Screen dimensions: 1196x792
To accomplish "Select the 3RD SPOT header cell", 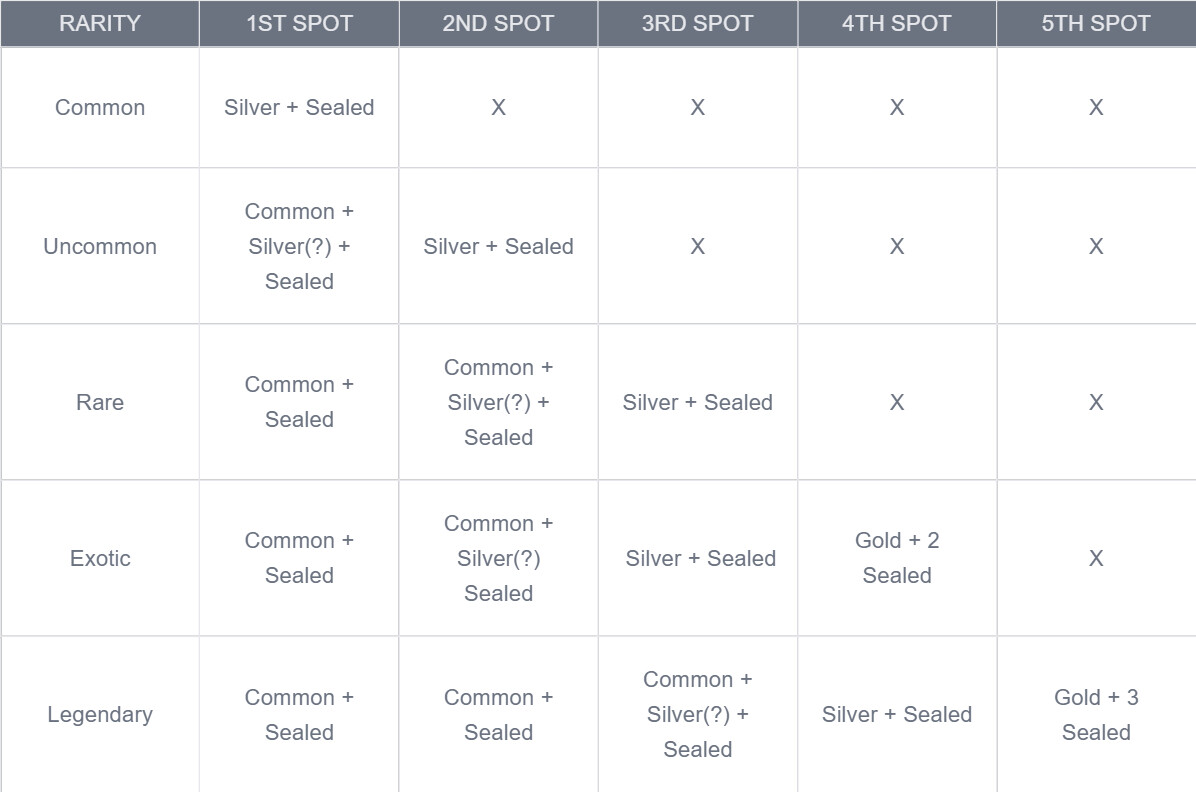I will point(697,24).
